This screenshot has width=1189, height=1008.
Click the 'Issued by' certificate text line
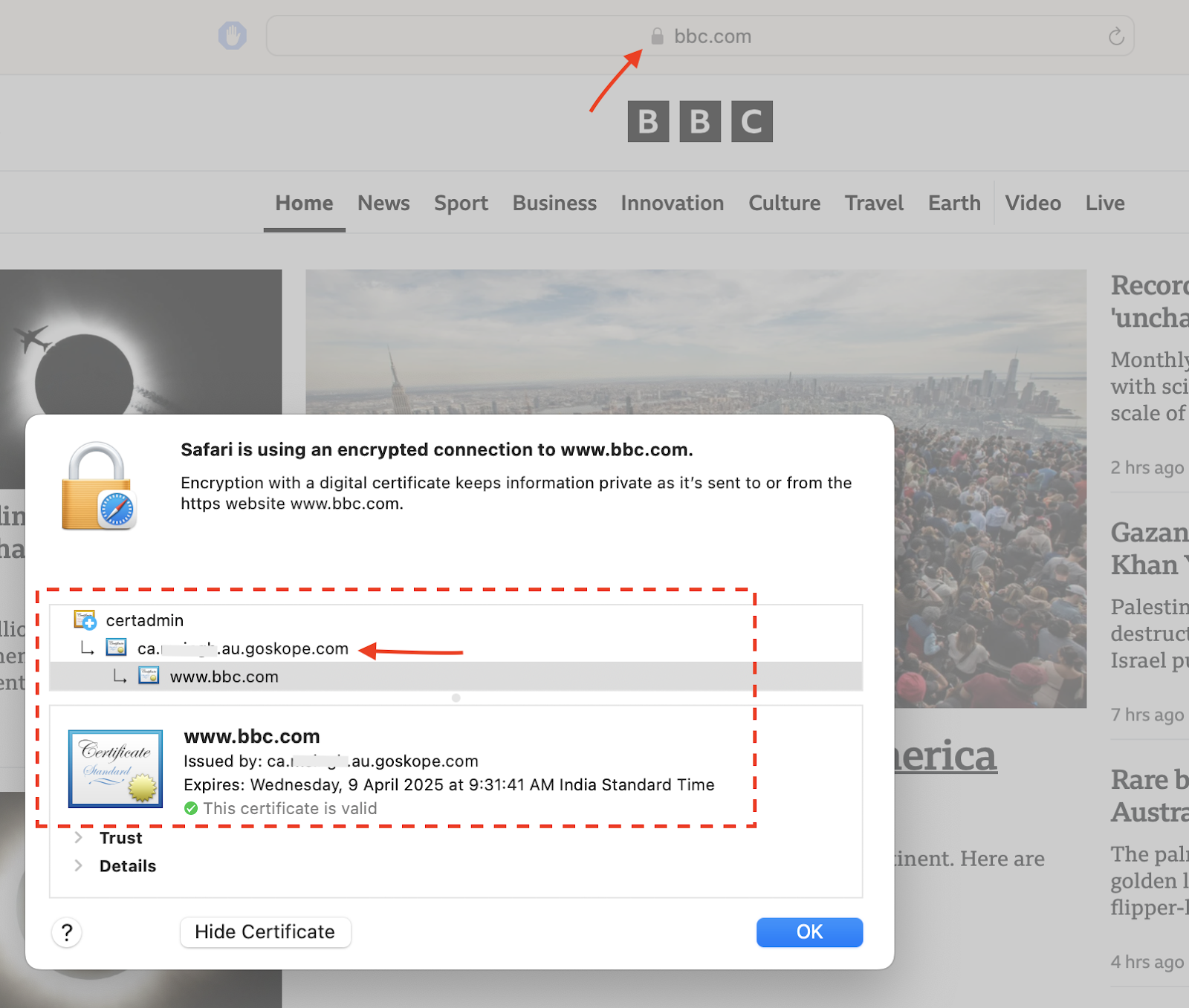(331, 761)
